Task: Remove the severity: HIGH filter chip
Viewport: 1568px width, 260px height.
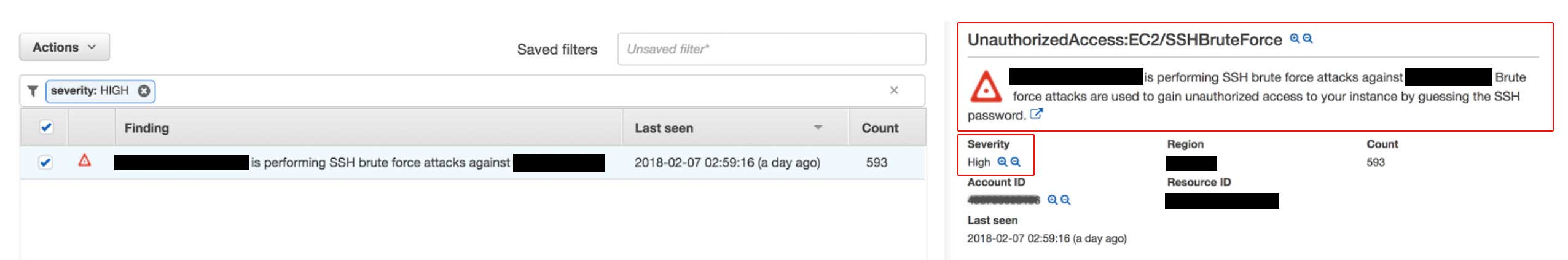Action: coord(144,91)
